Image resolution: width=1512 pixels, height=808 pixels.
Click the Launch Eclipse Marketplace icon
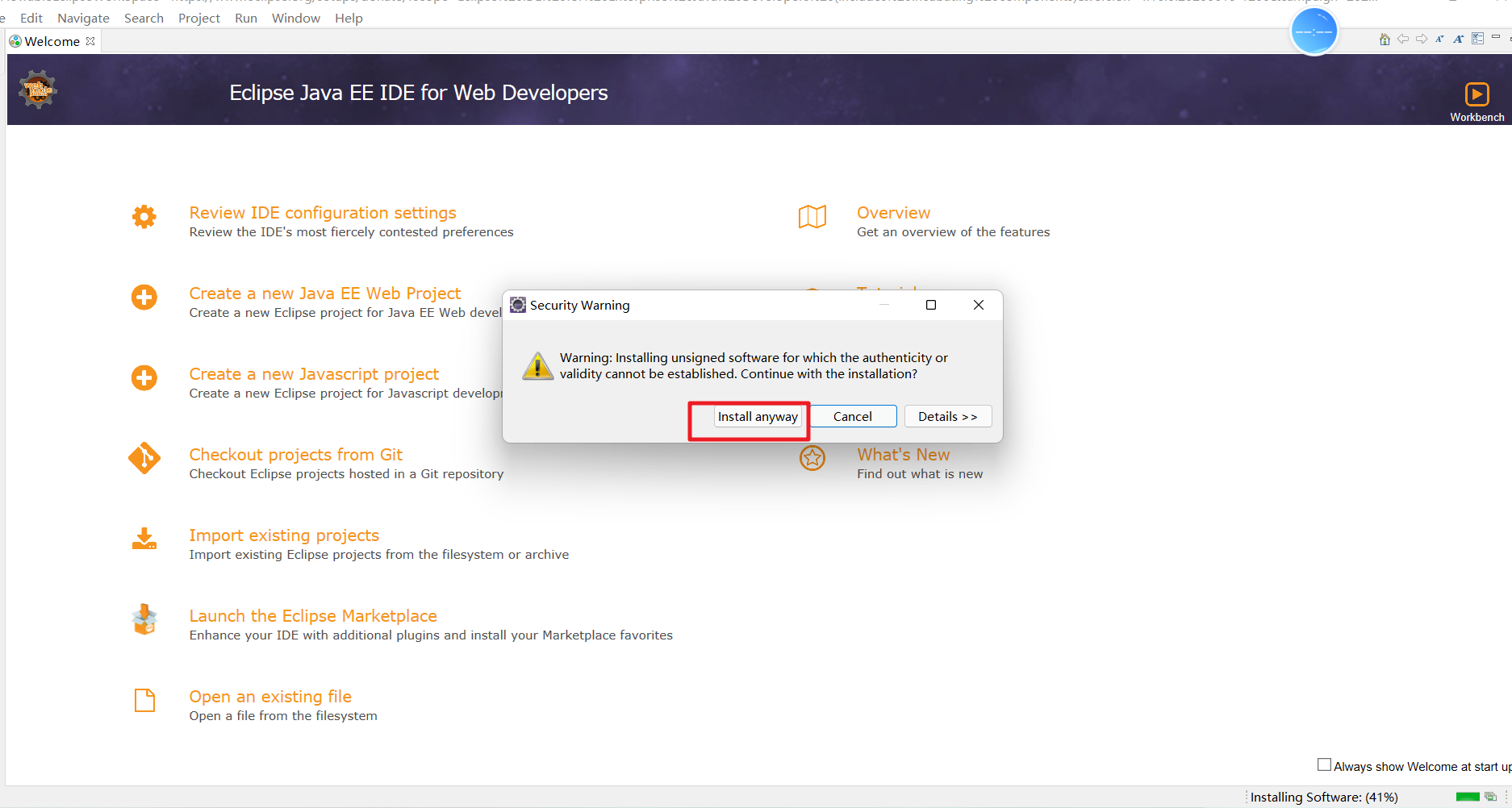pos(144,619)
